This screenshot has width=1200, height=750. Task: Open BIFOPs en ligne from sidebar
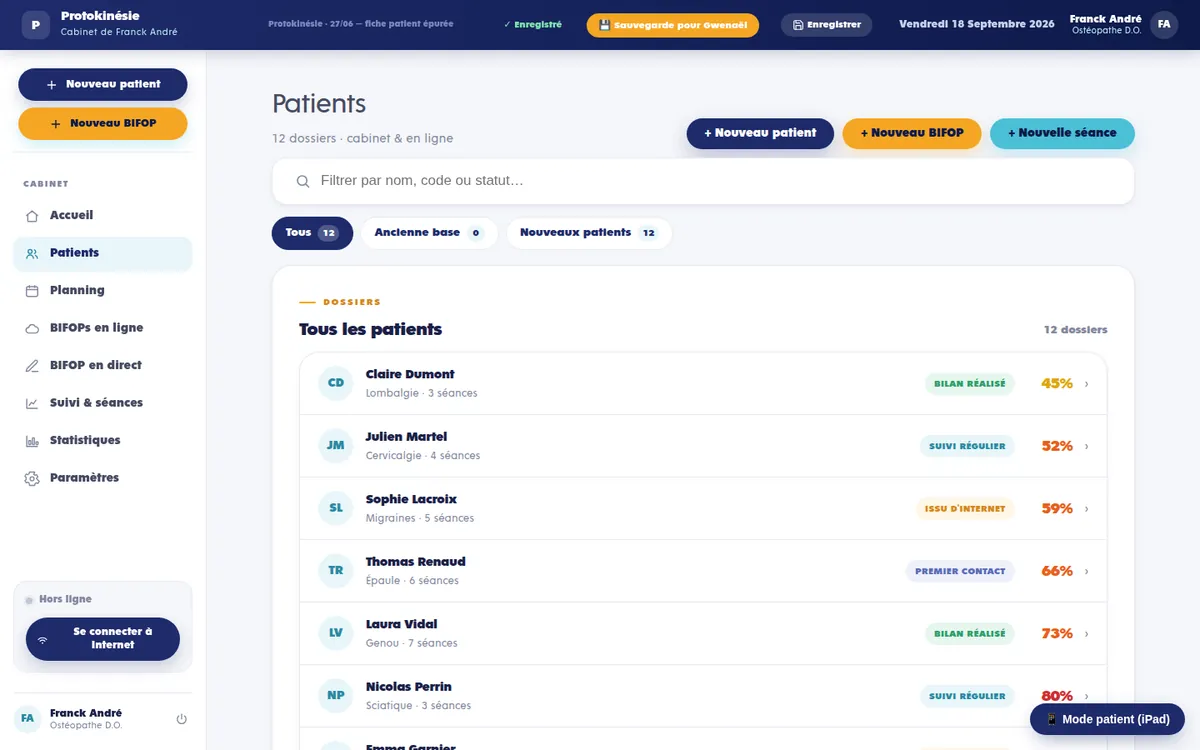(x=102, y=328)
